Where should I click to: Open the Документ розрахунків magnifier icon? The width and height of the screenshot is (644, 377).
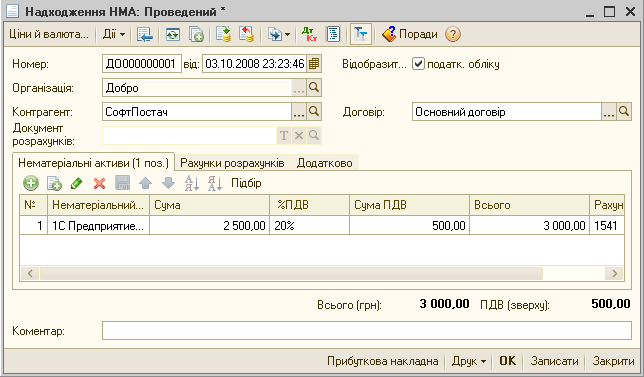[314, 135]
